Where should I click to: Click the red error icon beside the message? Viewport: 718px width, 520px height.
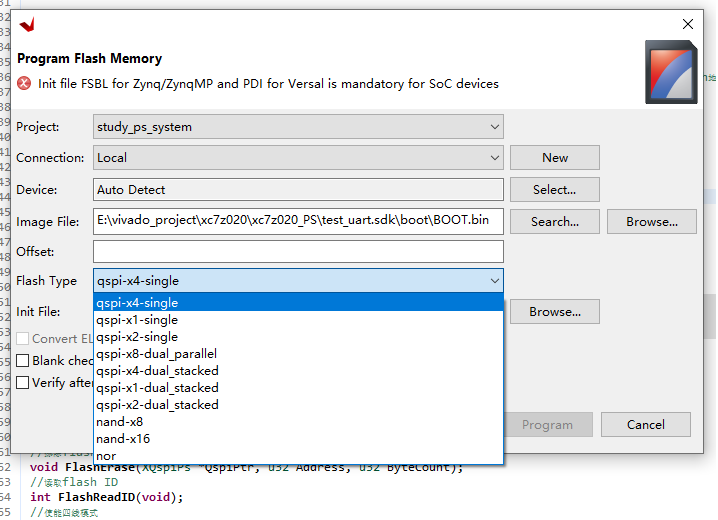click(x=24, y=83)
